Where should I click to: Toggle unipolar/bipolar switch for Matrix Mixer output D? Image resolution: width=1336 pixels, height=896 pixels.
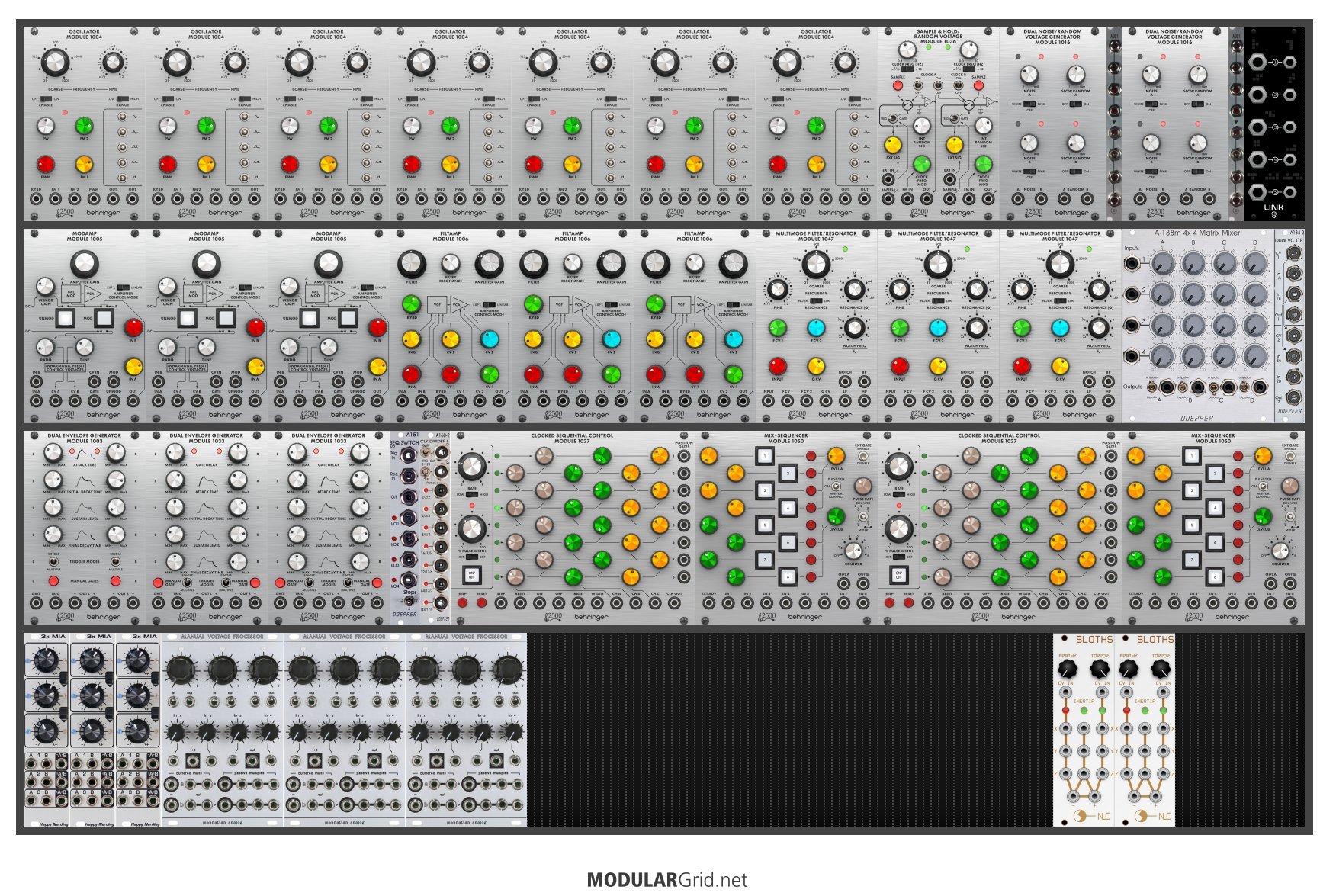pos(1244,387)
